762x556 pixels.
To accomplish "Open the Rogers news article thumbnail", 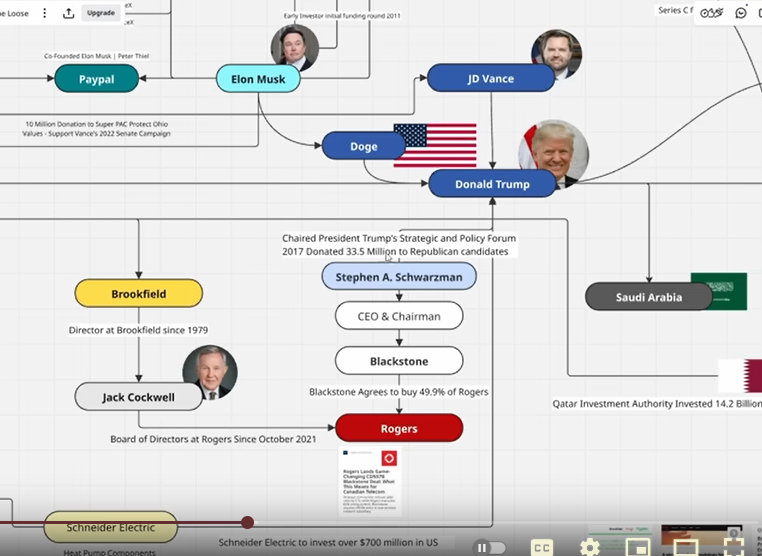I will coord(370,481).
